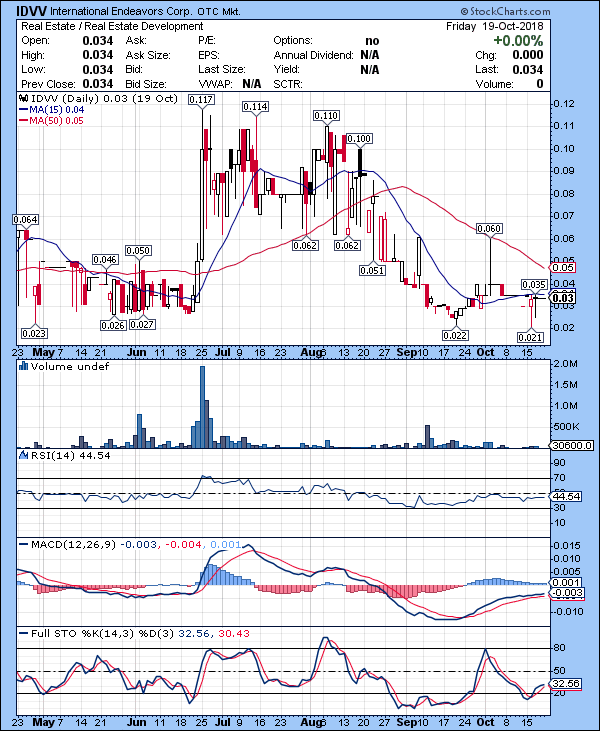Click the Chg: 0.000 value
The height and width of the screenshot is (731, 600).
pyautogui.click(x=527, y=55)
